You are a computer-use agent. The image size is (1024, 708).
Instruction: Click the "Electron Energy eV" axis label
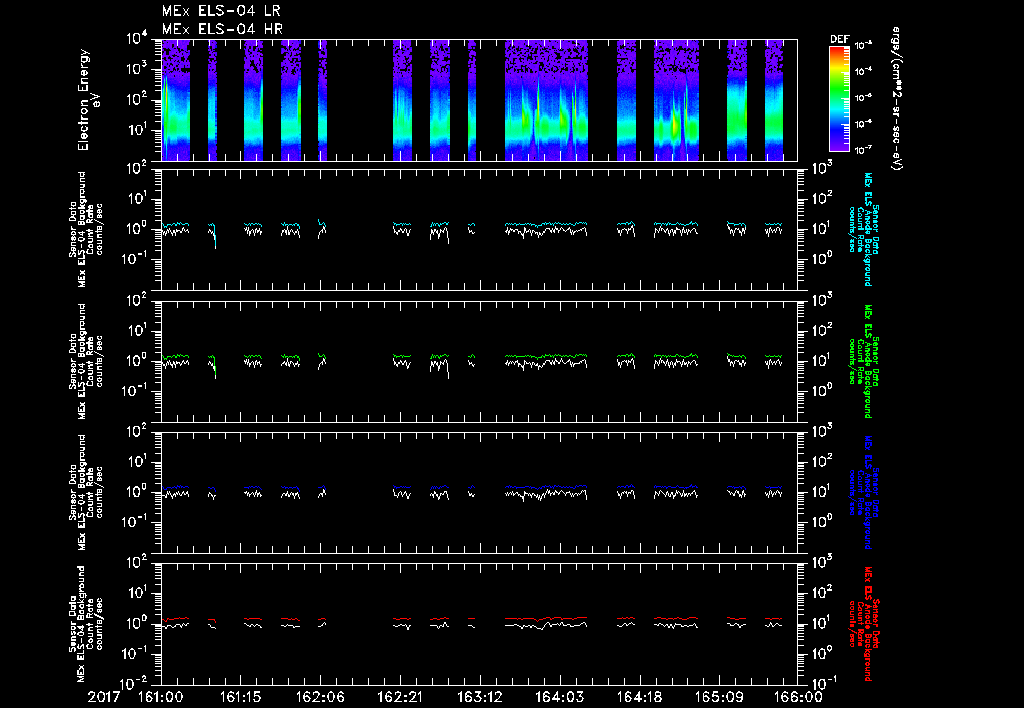(88, 100)
